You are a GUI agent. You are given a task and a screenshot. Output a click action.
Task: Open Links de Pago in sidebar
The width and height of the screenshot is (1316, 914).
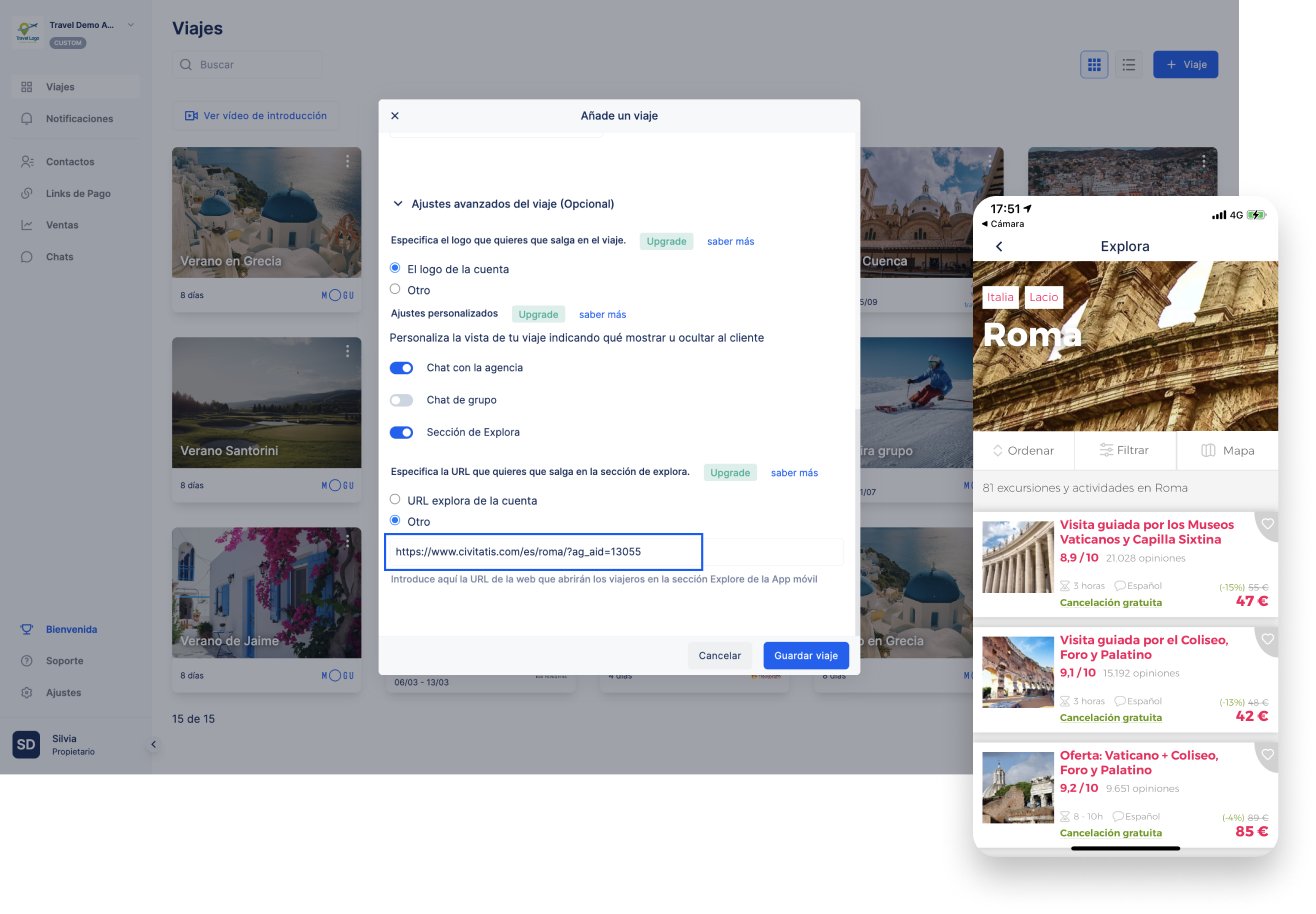pyautogui.click(x=76, y=194)
